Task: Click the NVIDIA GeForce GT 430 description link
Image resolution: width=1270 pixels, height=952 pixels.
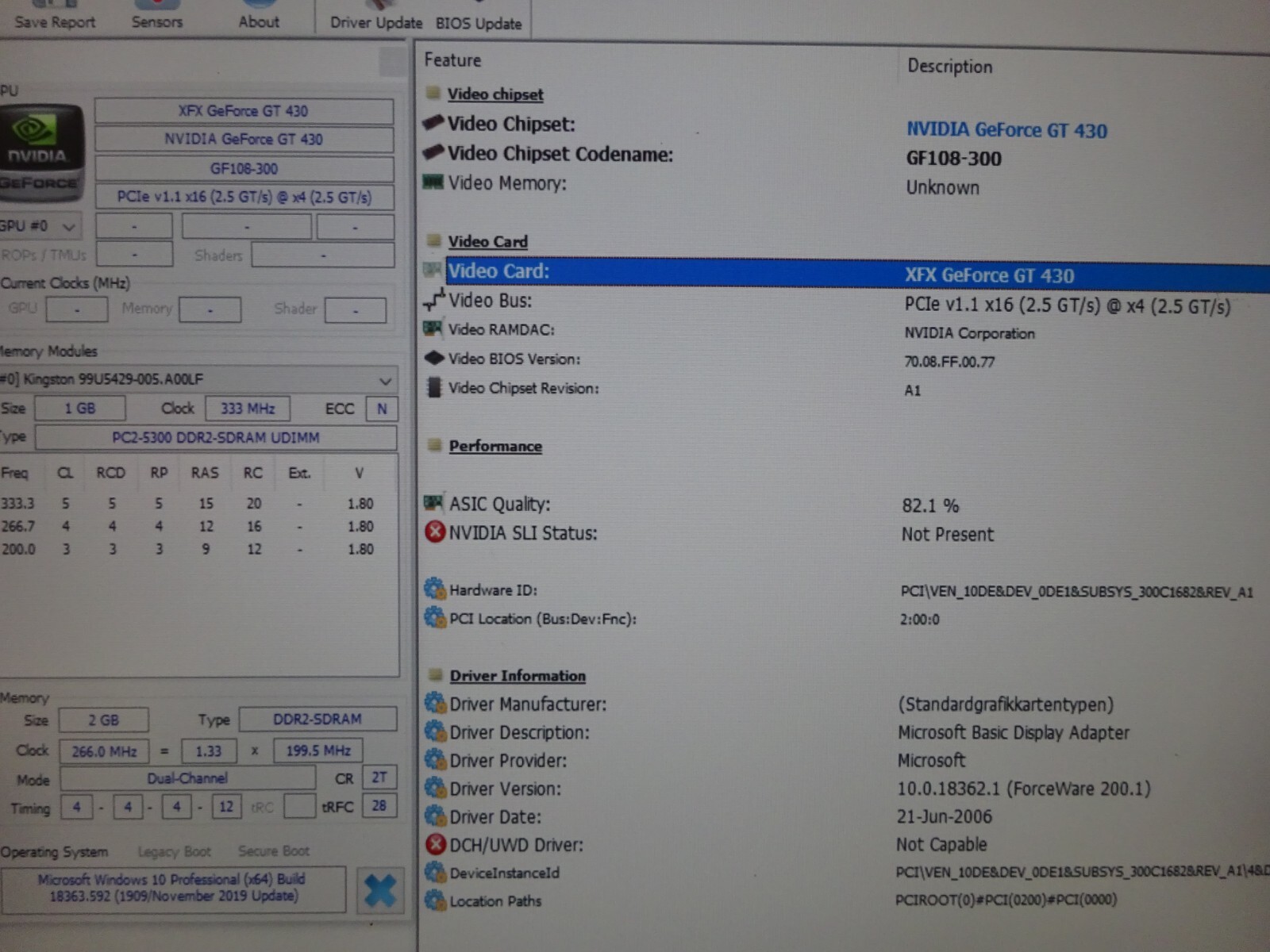Action: 1006,129
